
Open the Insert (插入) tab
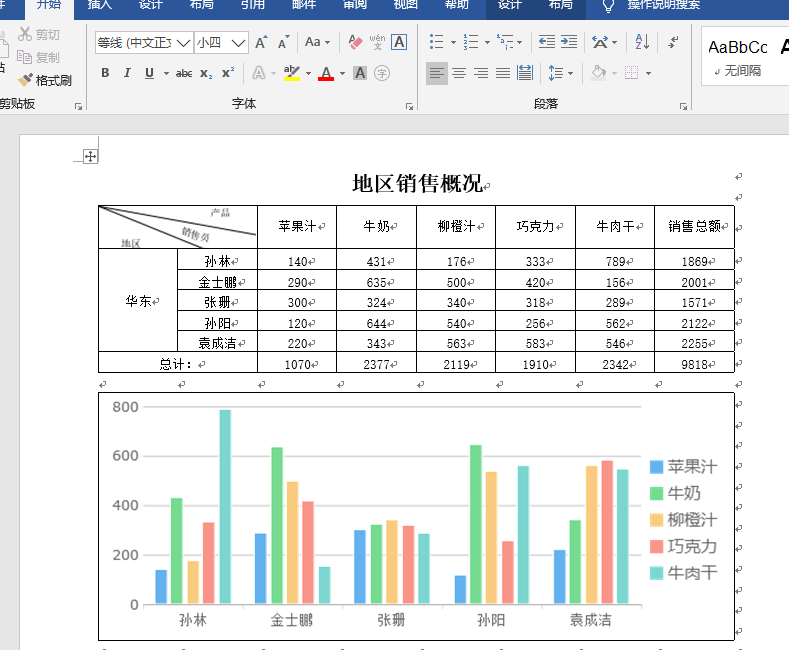pyautogui.click(x=100, y=5)
